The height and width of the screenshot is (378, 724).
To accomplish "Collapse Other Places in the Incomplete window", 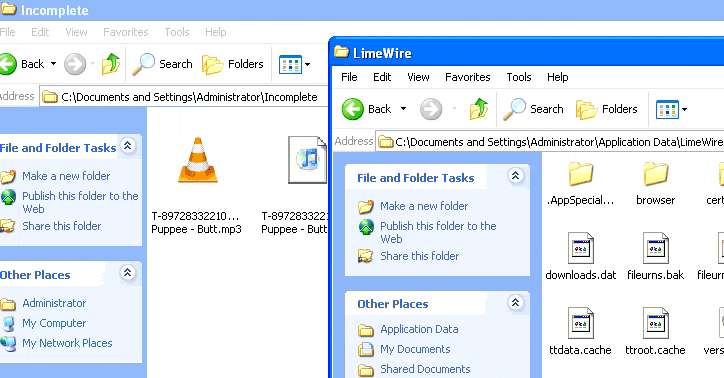I will click(128, 273).
